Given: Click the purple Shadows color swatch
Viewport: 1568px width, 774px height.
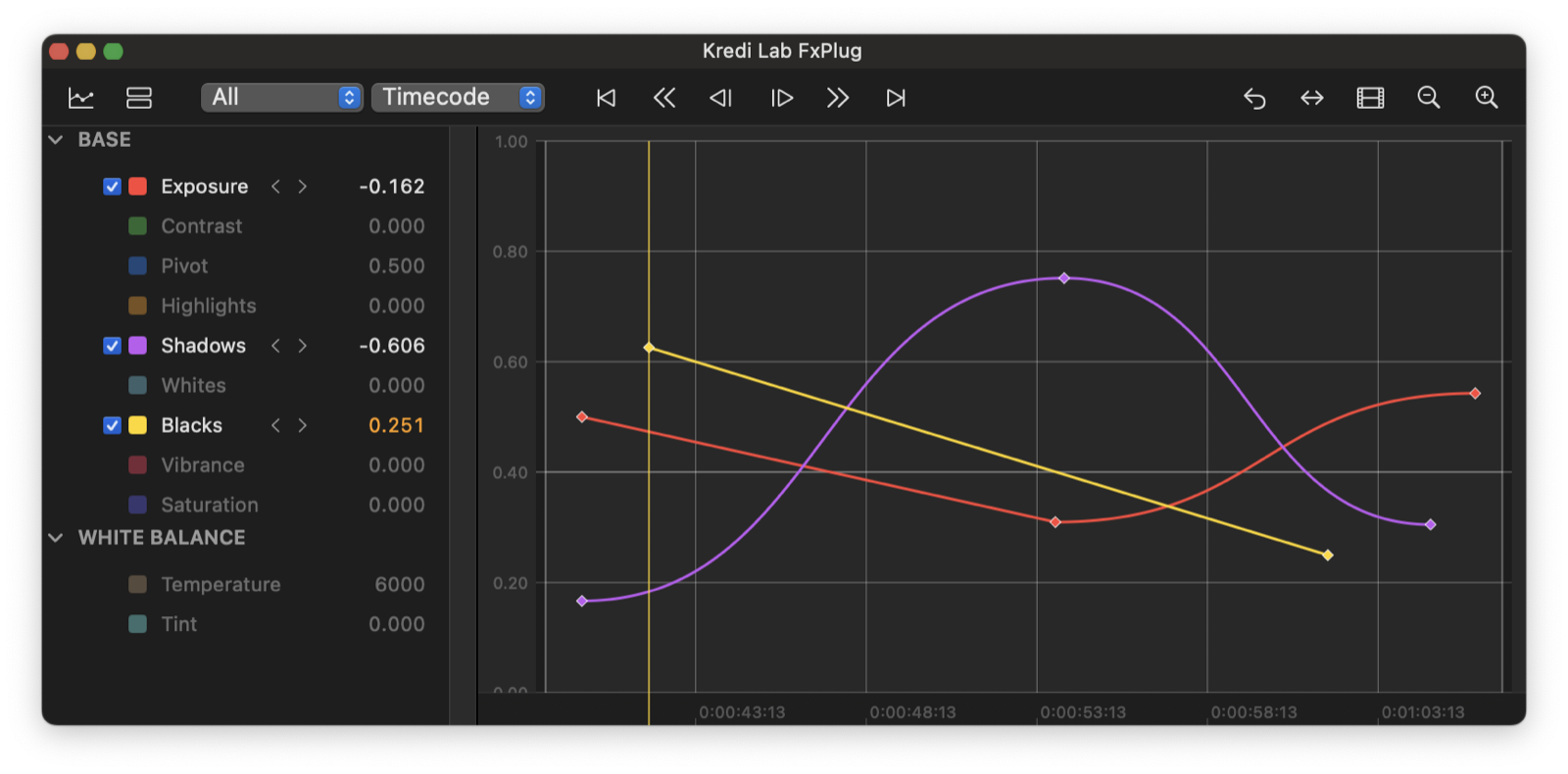Looking at the screenshot, I should coord(138,346).
